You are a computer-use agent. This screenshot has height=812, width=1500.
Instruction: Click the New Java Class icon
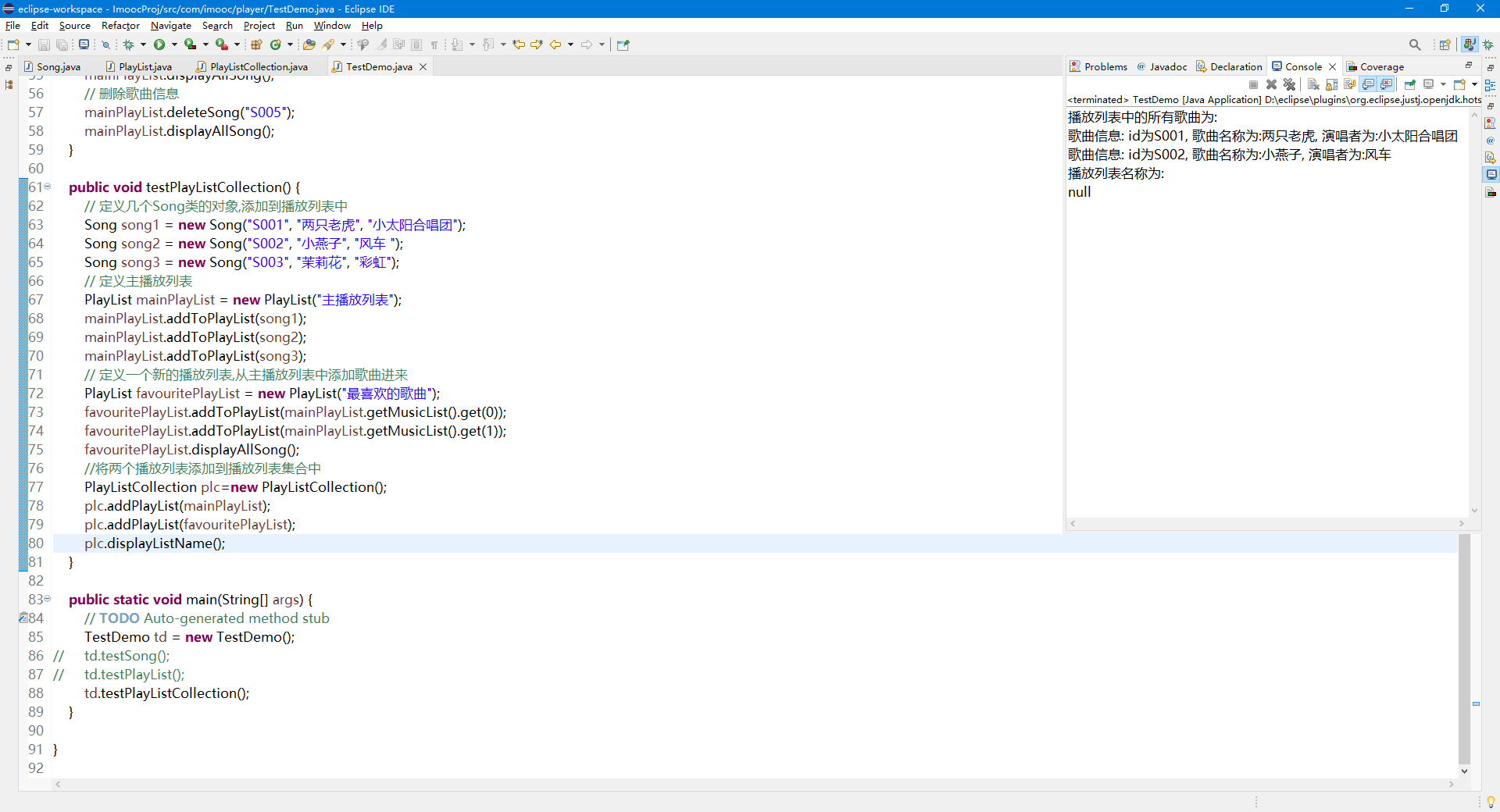tap(275, 45)
